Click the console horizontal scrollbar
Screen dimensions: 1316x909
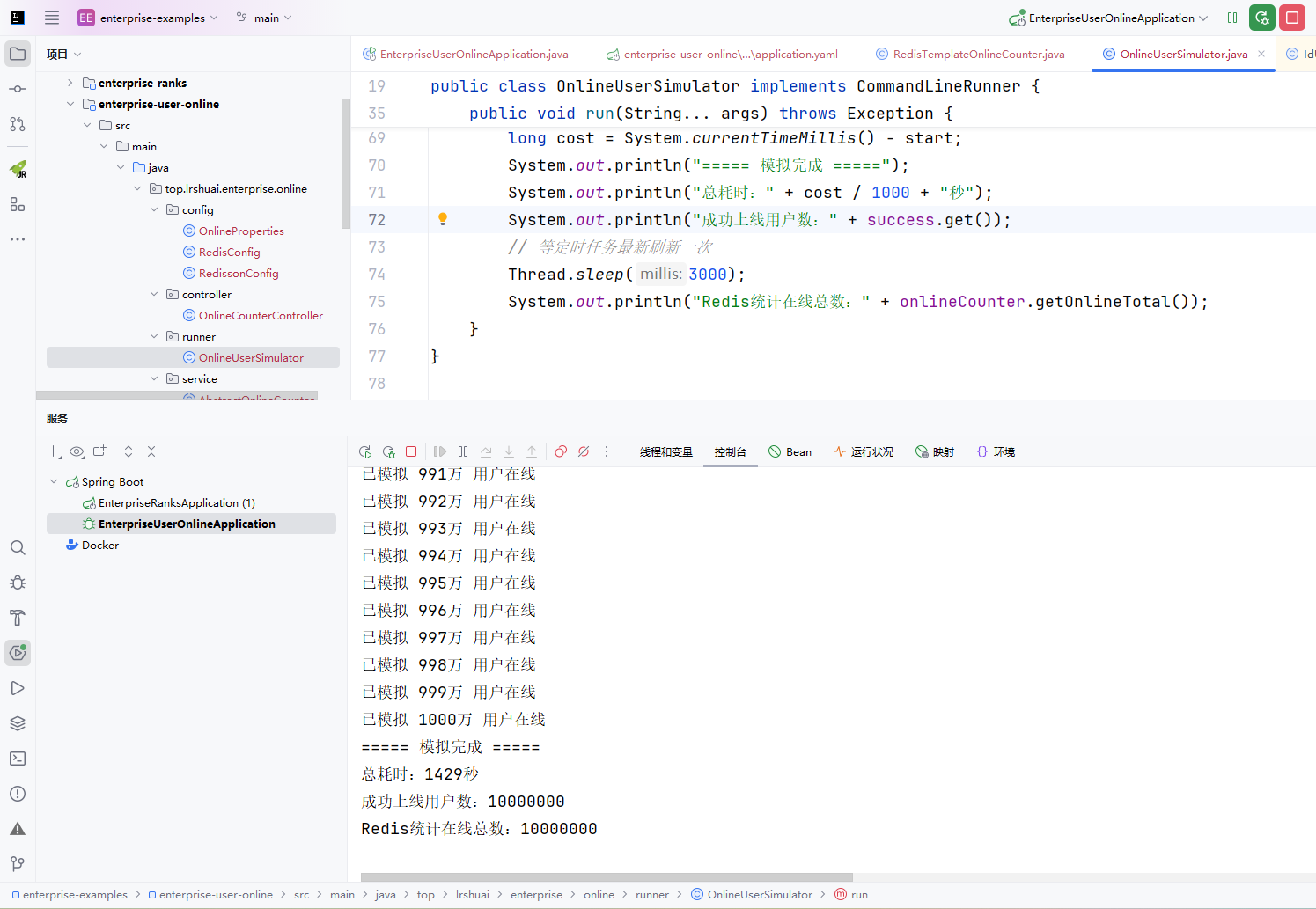[606, 877]
